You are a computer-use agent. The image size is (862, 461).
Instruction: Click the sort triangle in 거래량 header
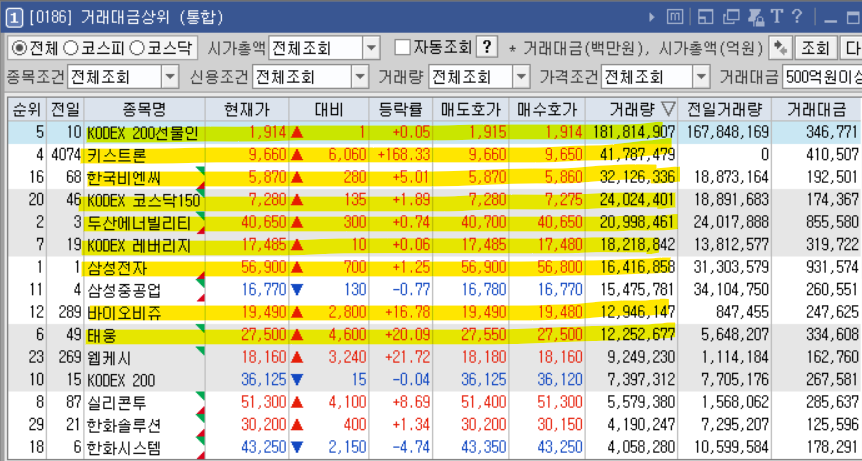point(668,109)
